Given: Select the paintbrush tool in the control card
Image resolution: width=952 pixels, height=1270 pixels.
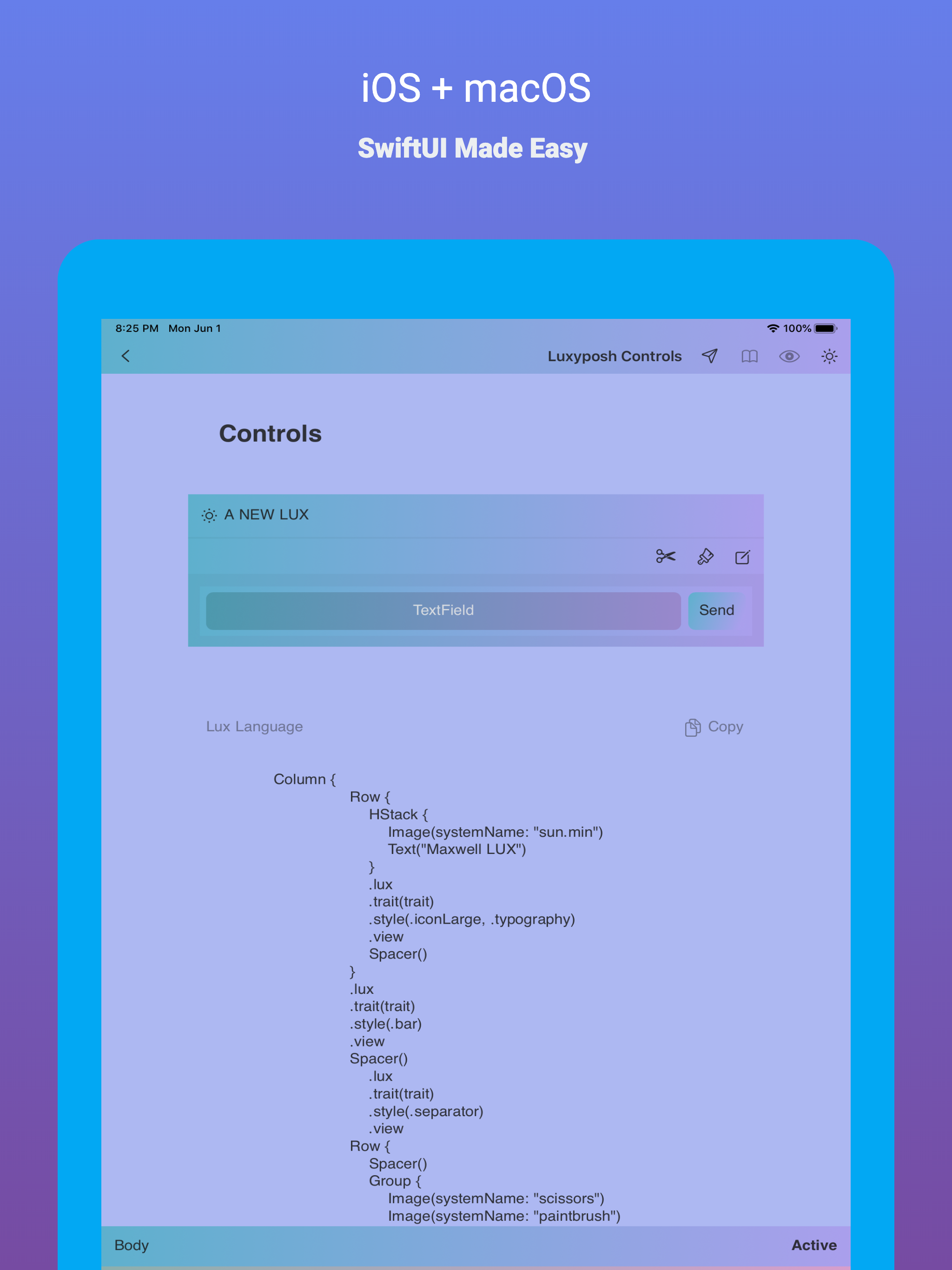Looking at the screenshot, I should point(705,556).
